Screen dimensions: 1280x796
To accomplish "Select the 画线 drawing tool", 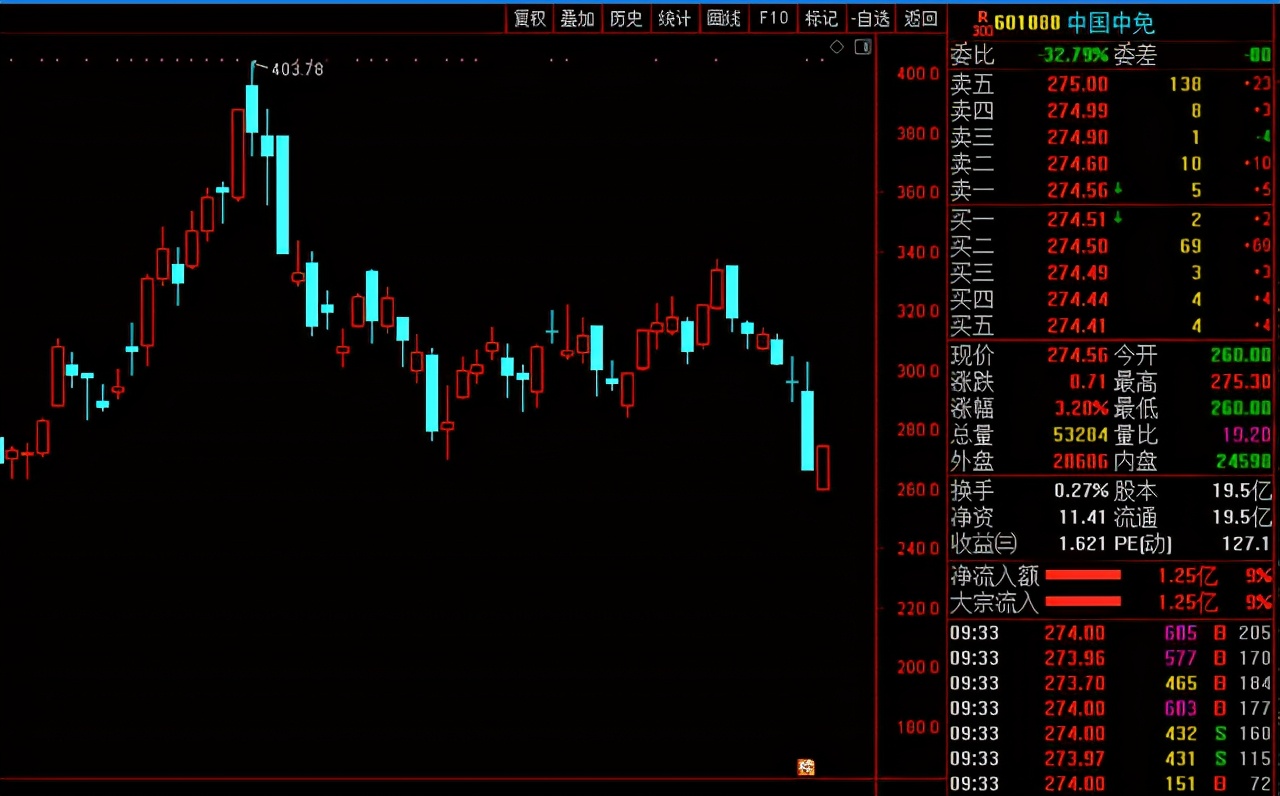I will coord(724,19).
